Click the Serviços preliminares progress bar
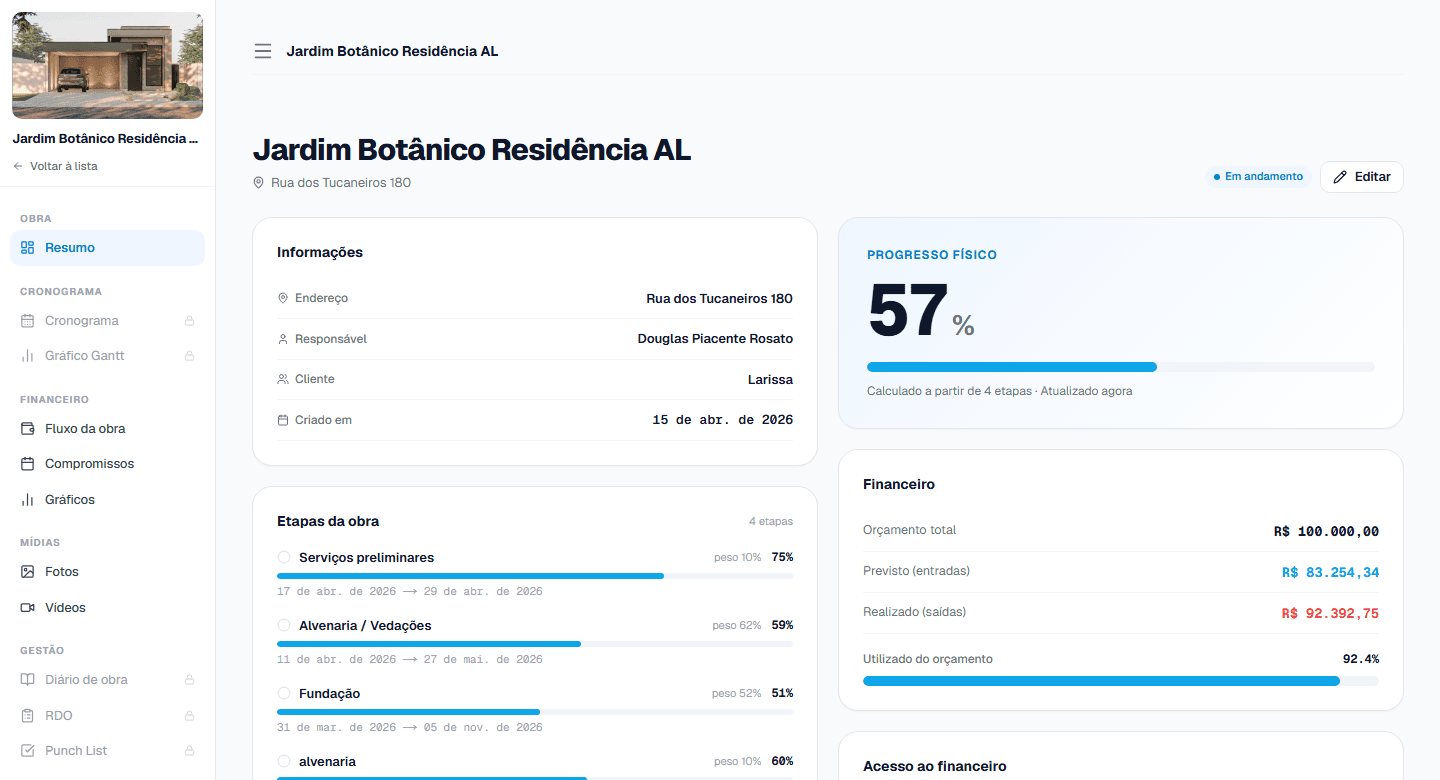The image size is (1440, 780). pyautogui.click(x=535, y=576)
